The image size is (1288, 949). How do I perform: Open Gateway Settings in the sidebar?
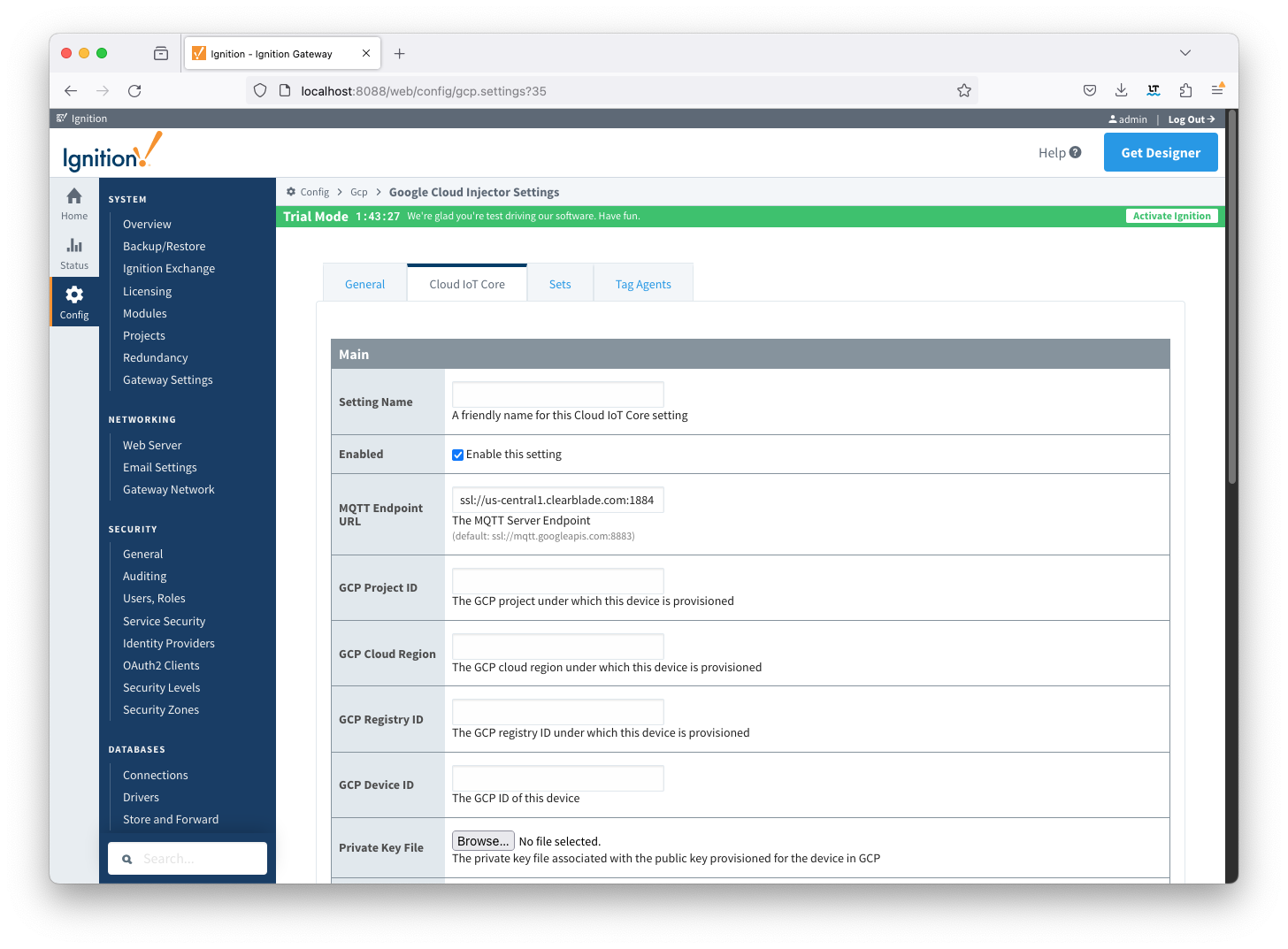coord(167,380)
